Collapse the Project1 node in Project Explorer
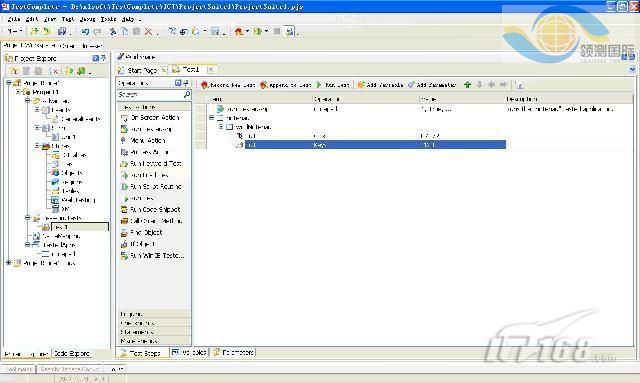This screenshot has width=640, height=383. click(x=18, y=92)
